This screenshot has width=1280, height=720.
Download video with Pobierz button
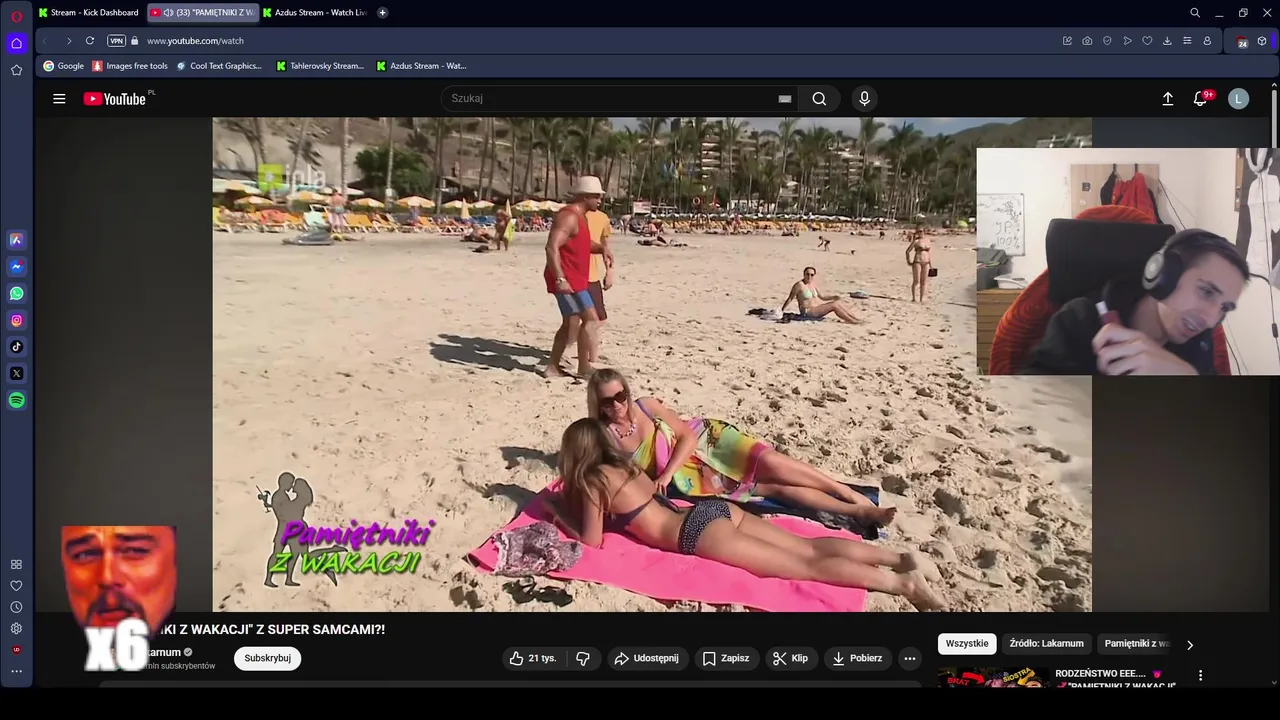click(x=857, y=658)
